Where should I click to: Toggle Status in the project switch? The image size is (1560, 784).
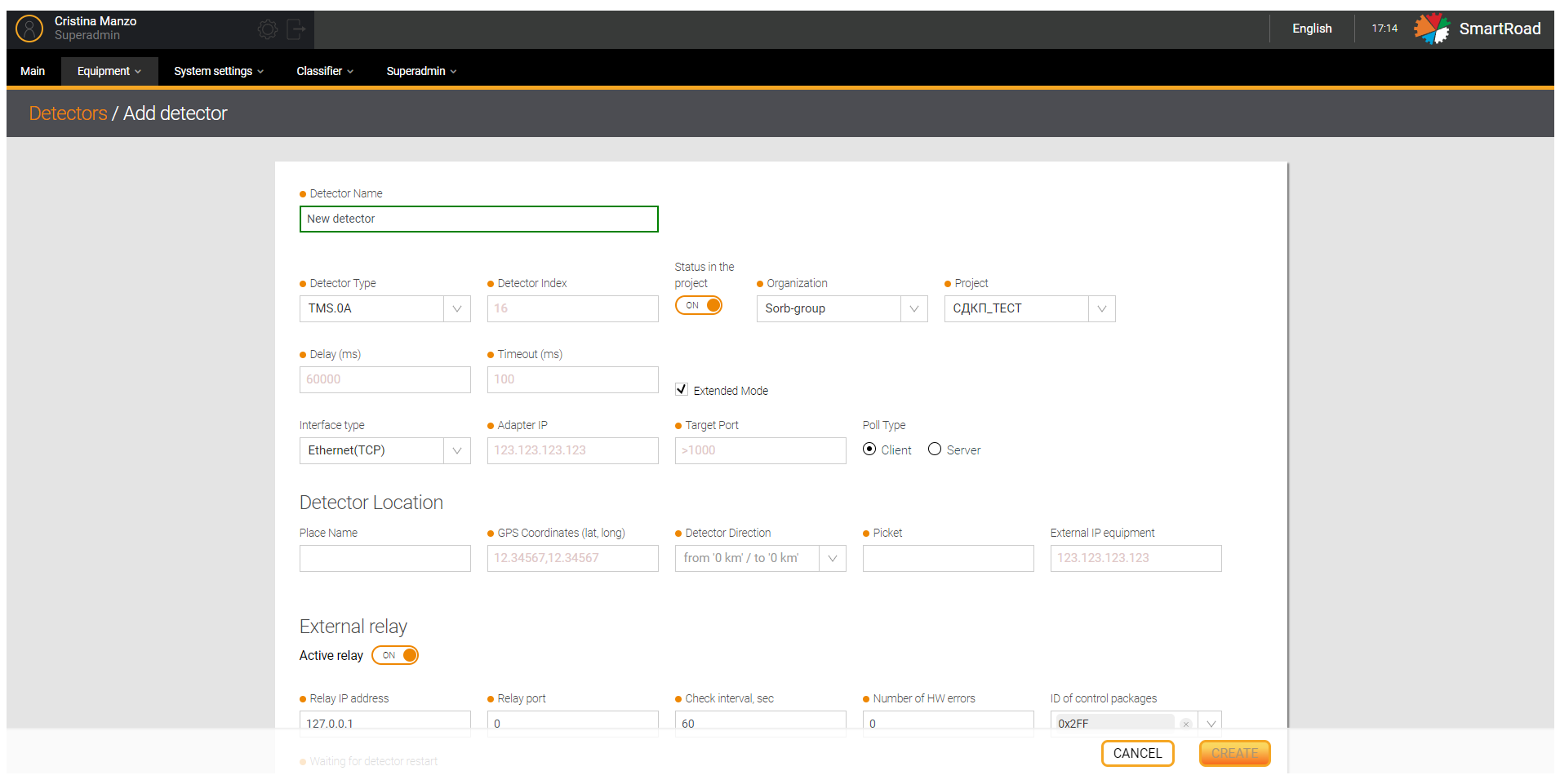tap(699, 305)
